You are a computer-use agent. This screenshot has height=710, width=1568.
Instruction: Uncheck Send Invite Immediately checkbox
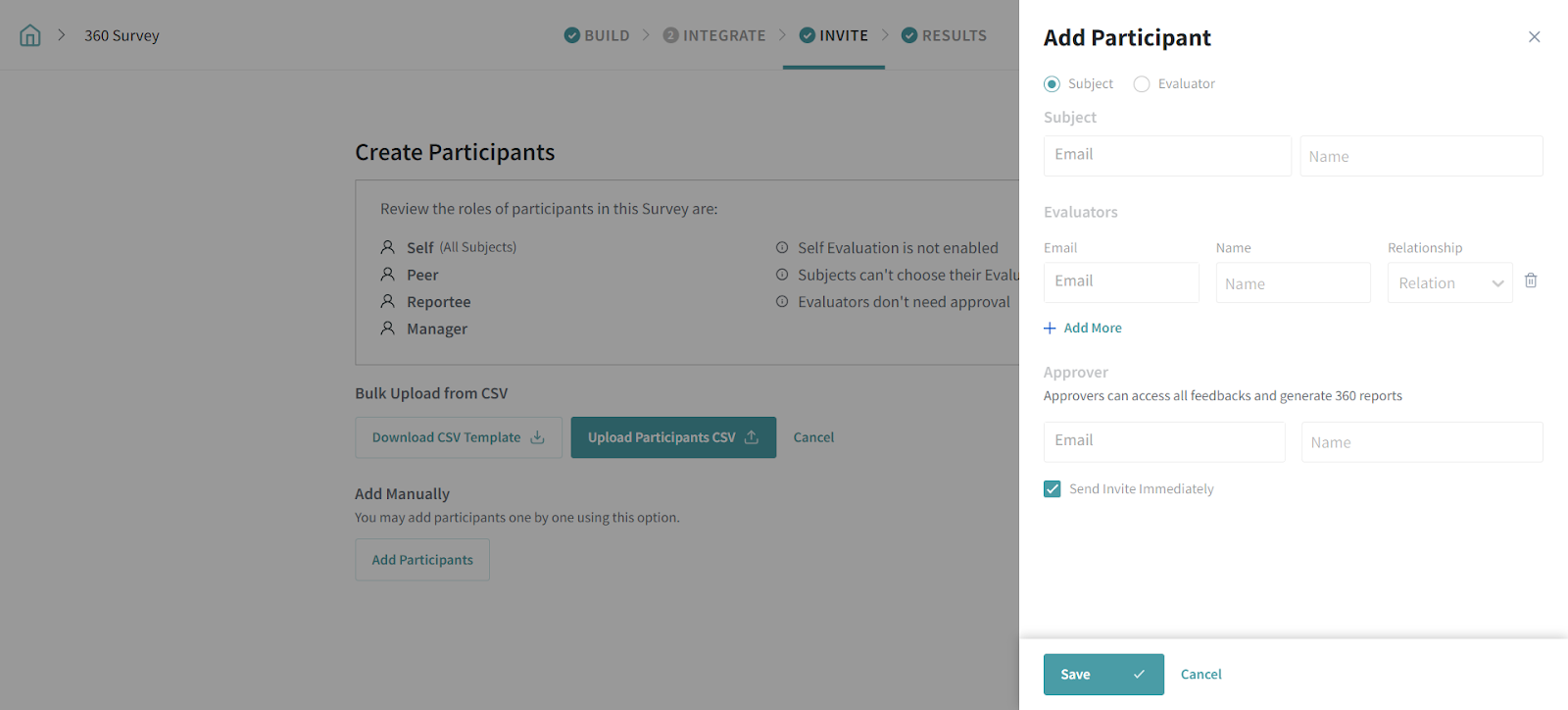click(x=1053, y=489)
